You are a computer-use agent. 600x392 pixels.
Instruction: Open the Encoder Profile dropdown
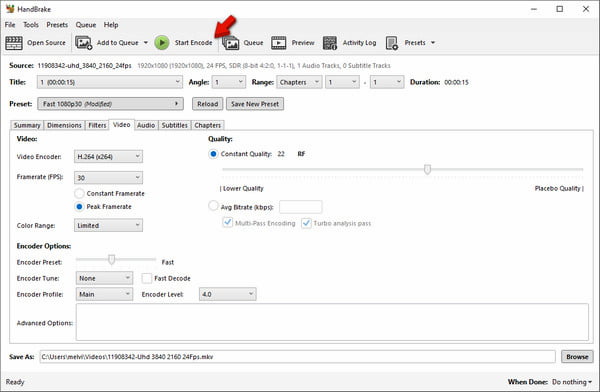tap(104, 294)
